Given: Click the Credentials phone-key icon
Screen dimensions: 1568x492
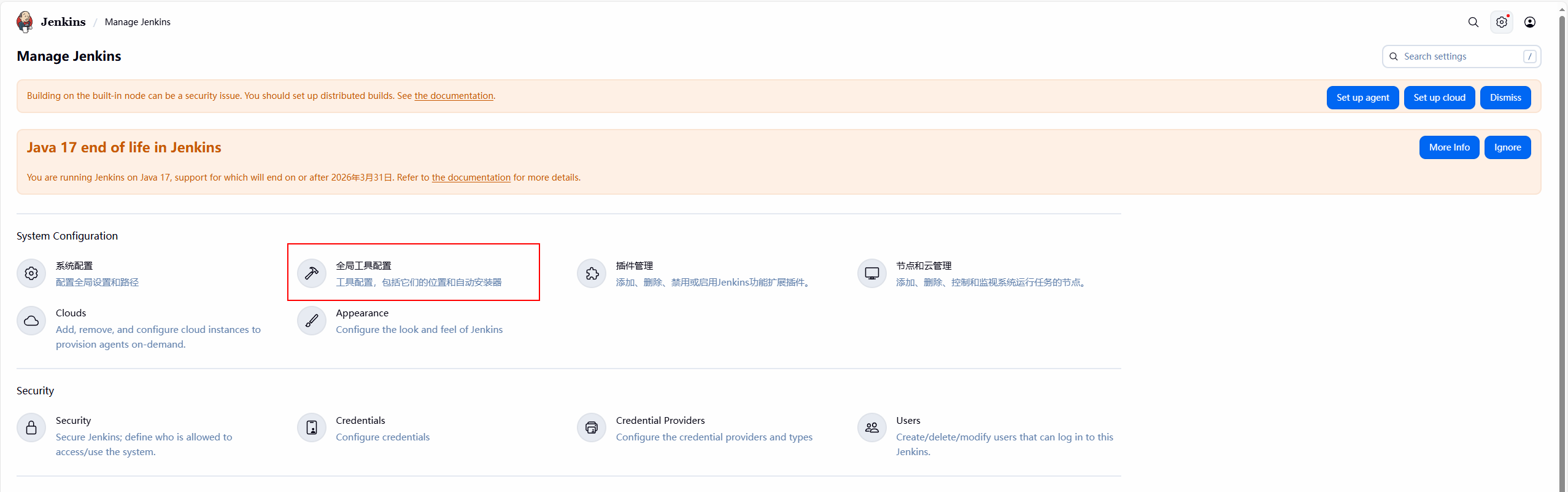Looking at the screenshot, I should click(312, 428).
